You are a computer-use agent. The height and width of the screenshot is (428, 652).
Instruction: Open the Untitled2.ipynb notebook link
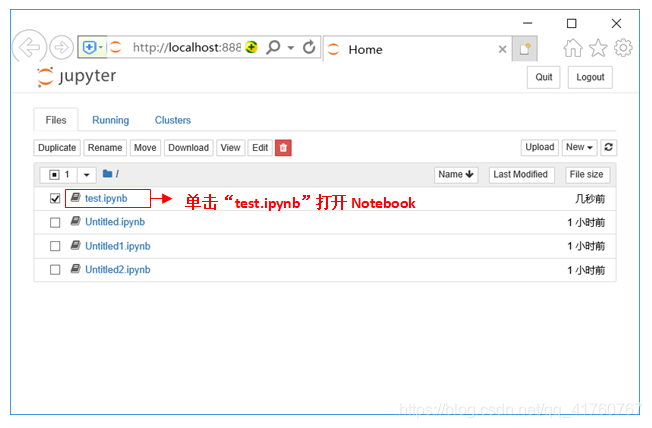118,270
